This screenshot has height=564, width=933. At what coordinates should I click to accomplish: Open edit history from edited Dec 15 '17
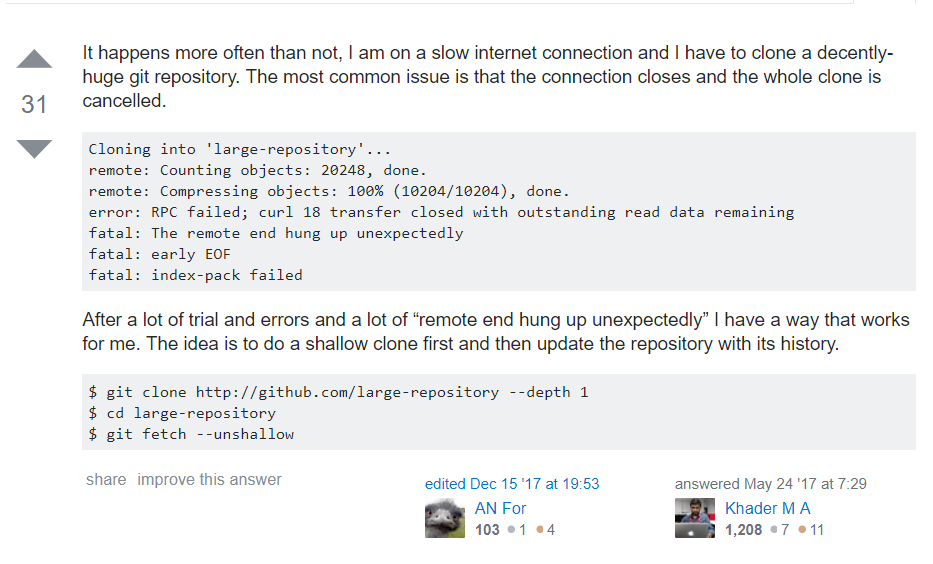point(512,484)
